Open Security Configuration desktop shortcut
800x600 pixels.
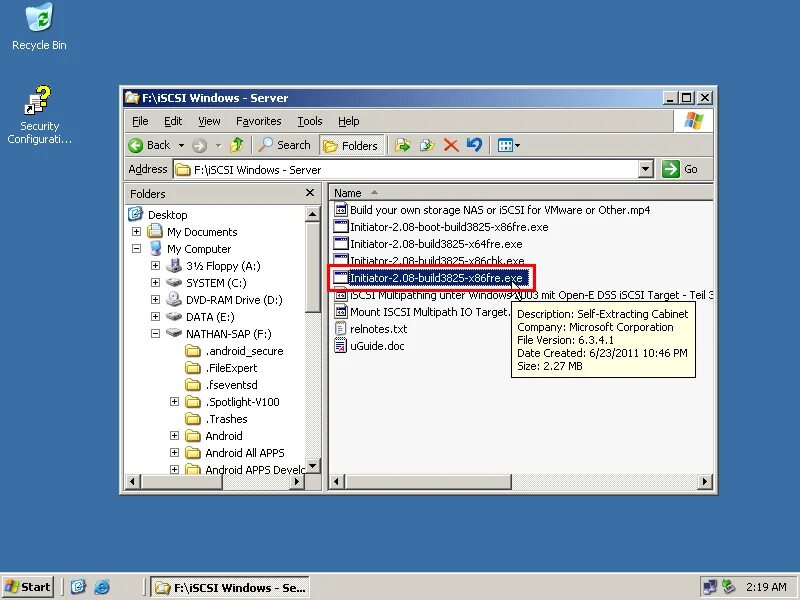39,115
